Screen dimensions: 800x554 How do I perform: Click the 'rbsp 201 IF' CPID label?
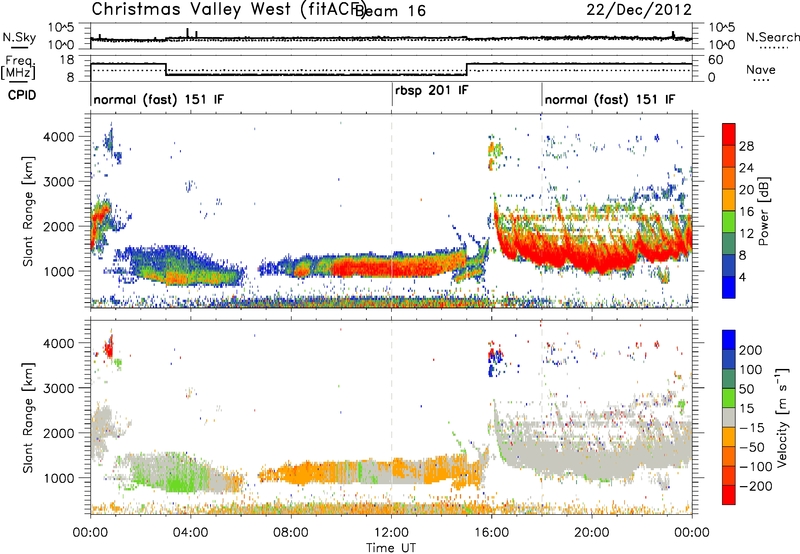tap(432, 91)
